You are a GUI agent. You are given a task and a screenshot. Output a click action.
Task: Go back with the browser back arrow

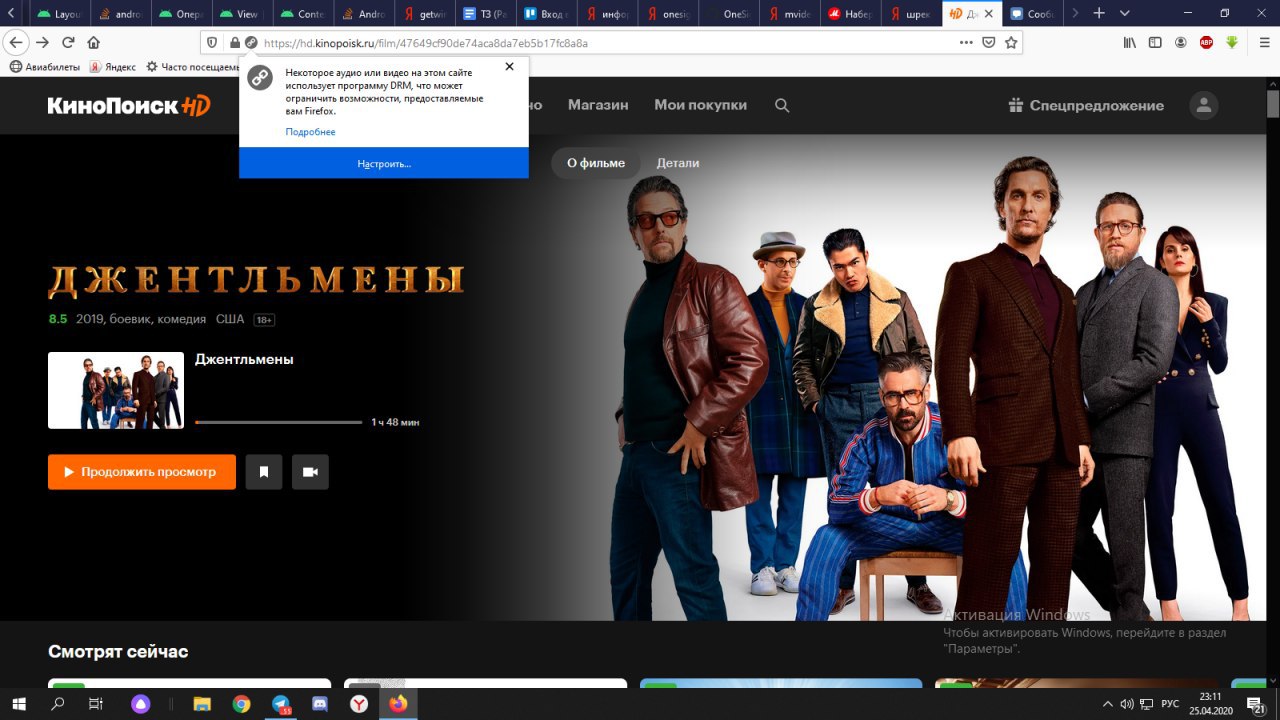coord(16,43)
